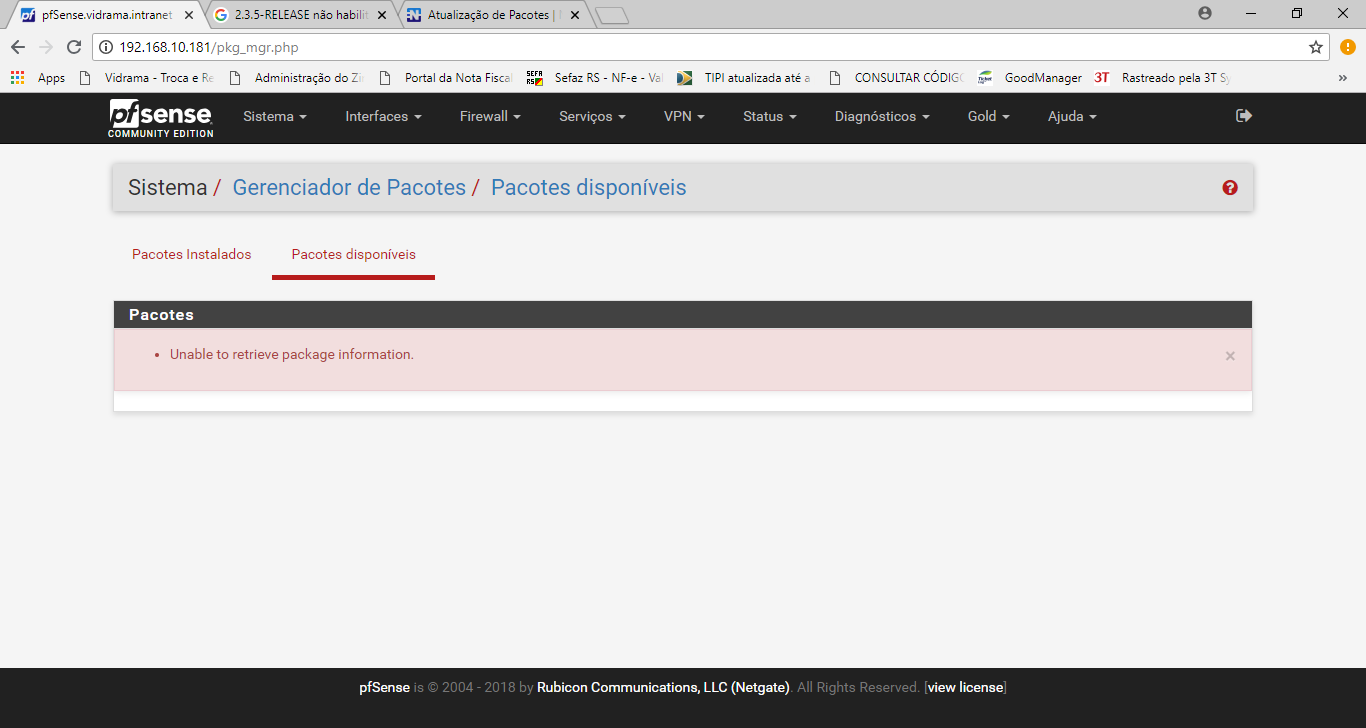This screenshot has width=1366, height=728.
Task: Click the Gerenciador de Pacotes breadcrumb link
Action: point(349,188)
